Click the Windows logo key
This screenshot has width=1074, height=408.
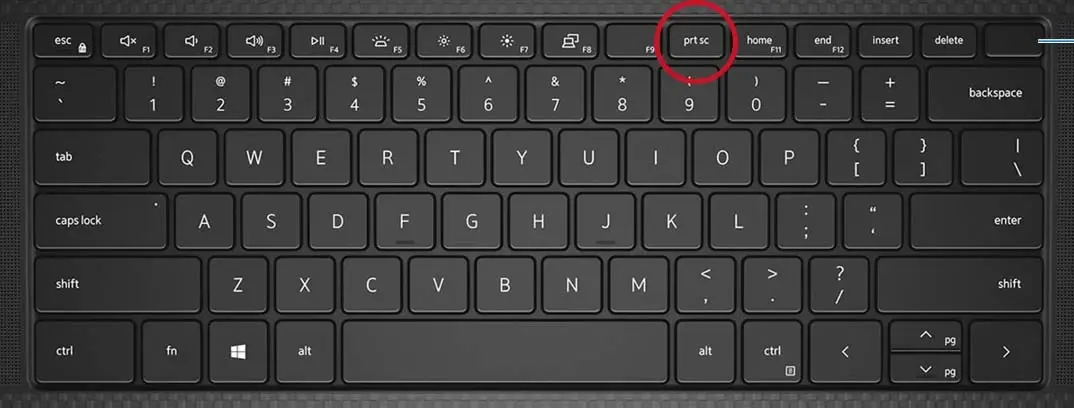tap(238, 351)
